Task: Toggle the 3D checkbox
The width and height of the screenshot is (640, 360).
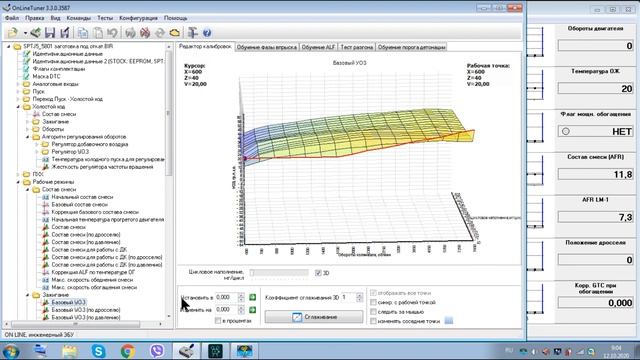Action: pos(318,273)
